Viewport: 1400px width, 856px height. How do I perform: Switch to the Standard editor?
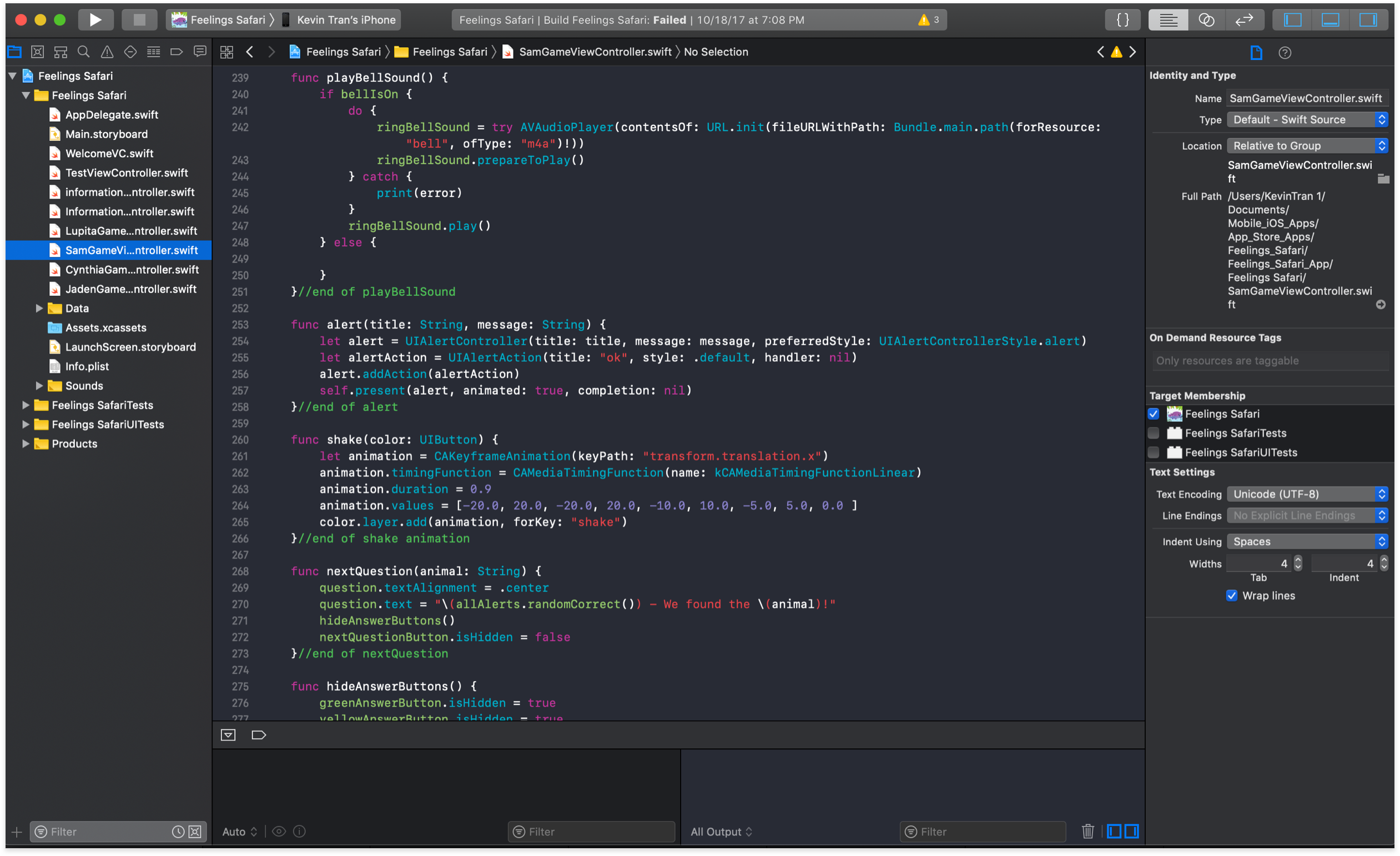[1167, 20]
